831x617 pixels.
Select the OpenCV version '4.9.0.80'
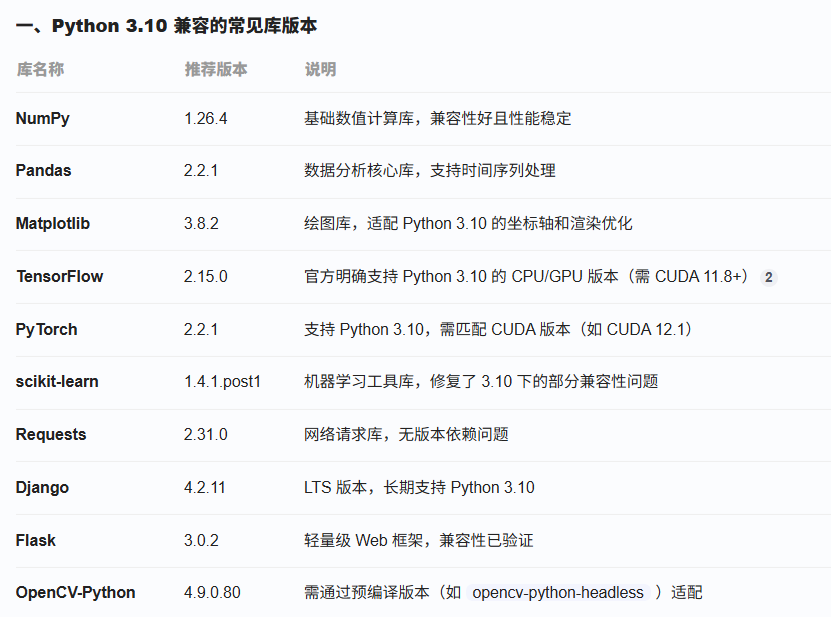pos(213,592)
